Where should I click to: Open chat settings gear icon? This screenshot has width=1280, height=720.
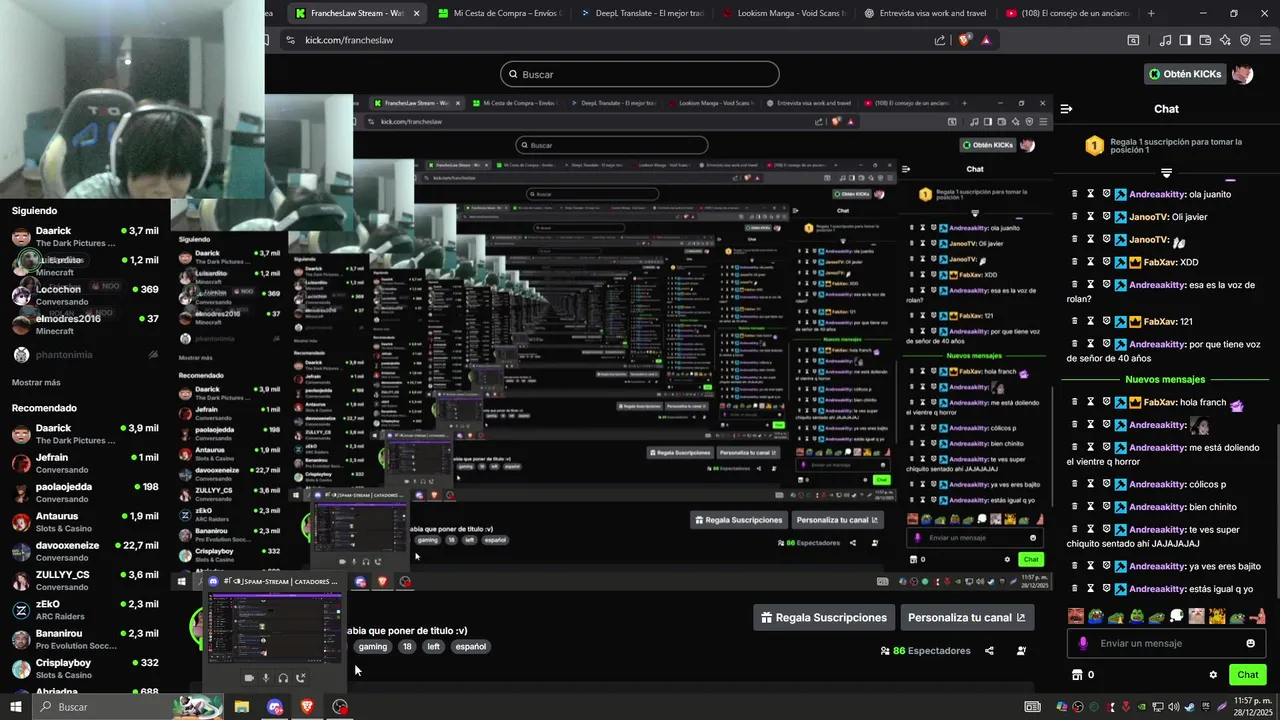(1213, 675)
